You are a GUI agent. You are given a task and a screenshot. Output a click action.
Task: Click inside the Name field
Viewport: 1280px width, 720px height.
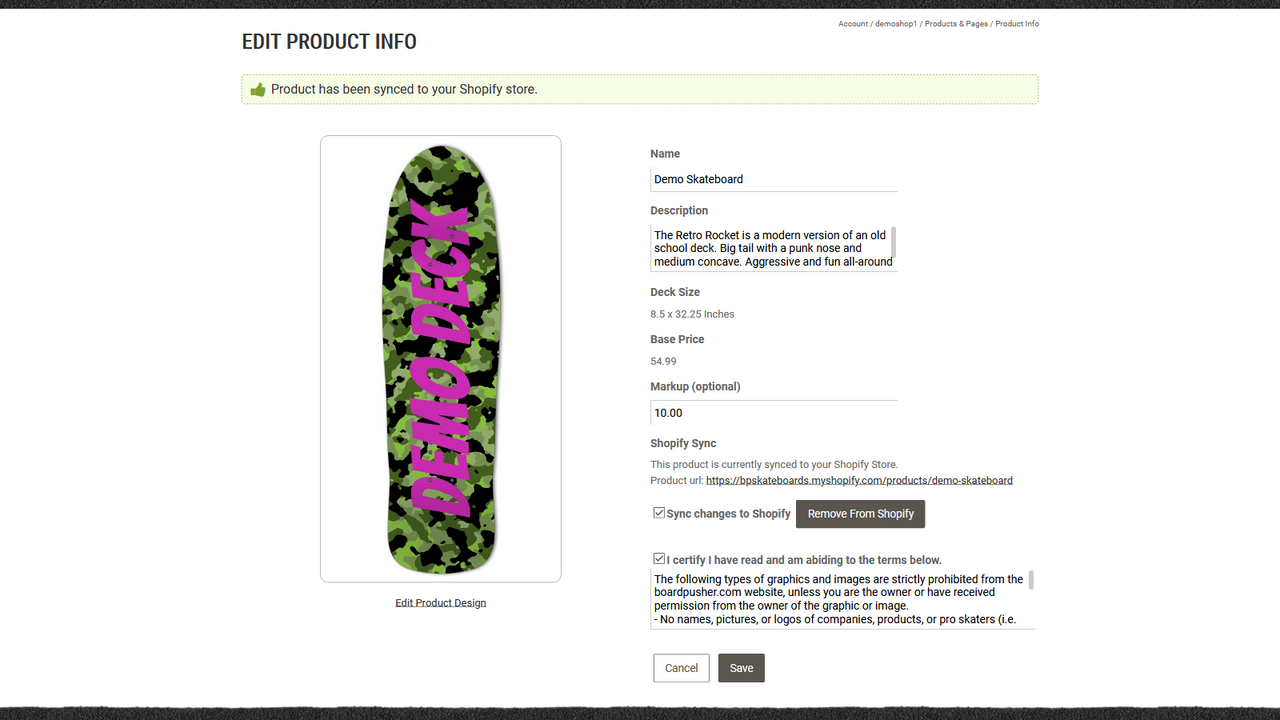pos(773,179)
